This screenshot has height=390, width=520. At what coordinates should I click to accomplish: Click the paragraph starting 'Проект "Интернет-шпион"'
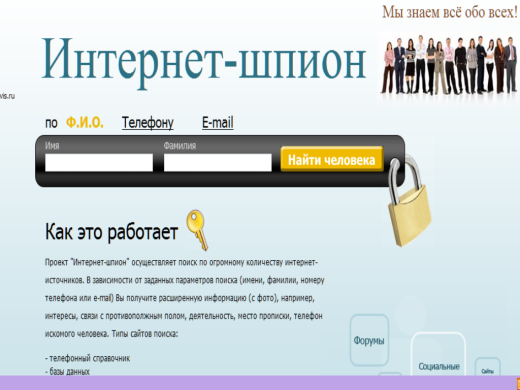tap(185, 298)
